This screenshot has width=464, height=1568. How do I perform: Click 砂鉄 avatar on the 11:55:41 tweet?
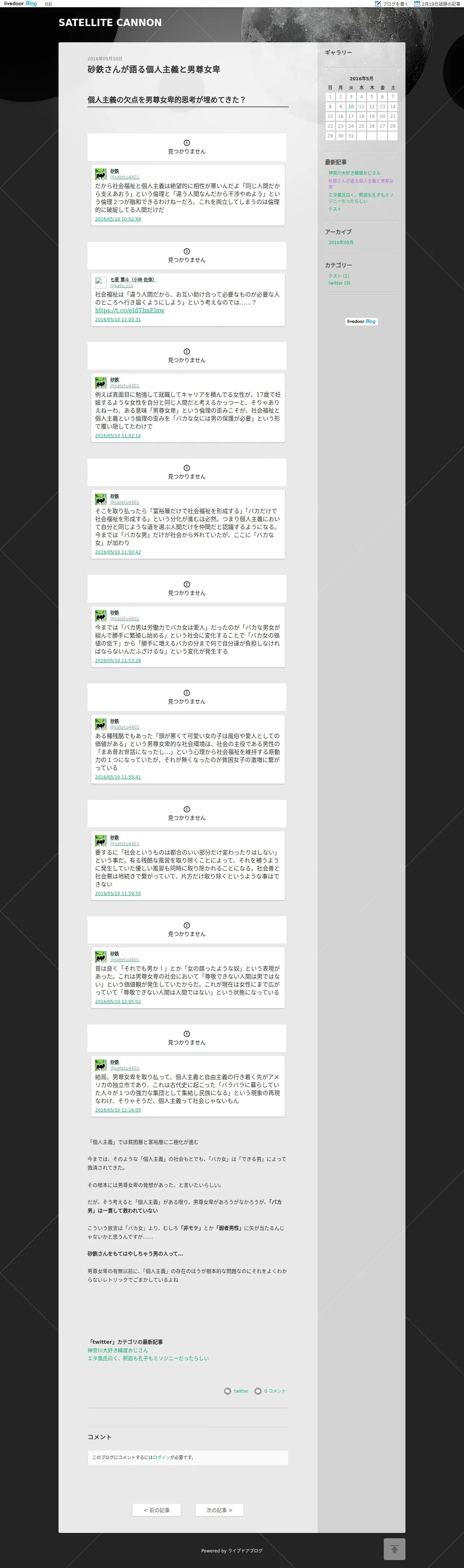(101, 724)
